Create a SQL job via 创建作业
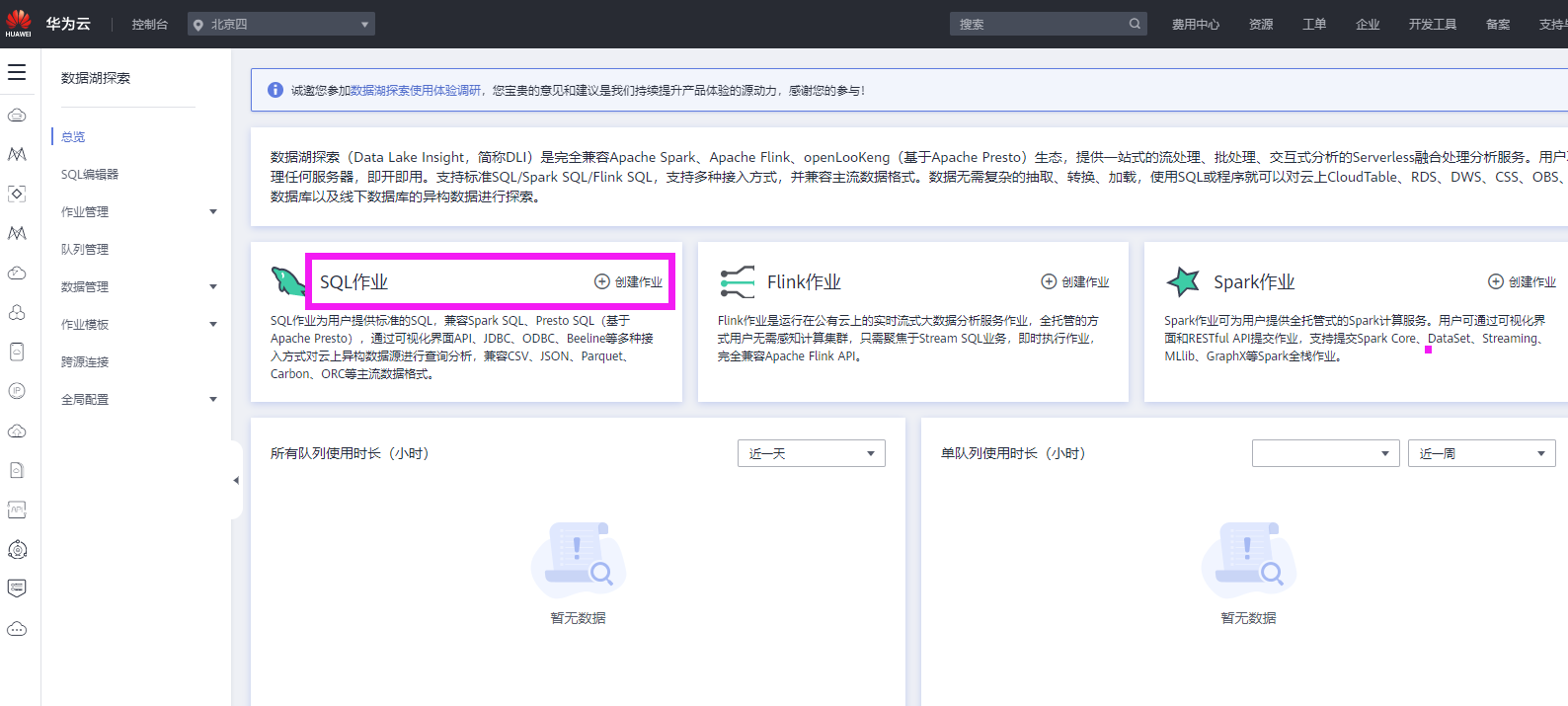 [639, 281]
